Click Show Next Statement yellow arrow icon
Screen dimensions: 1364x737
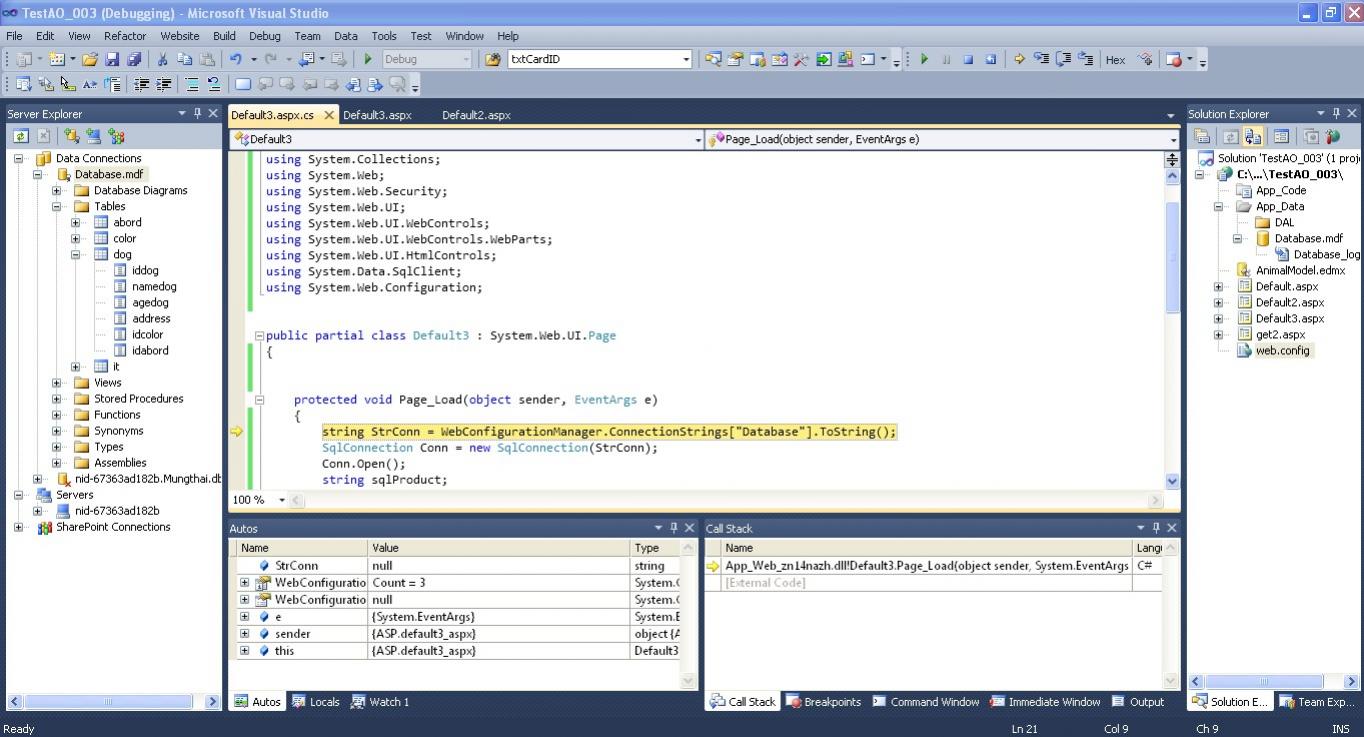[1019, 59]
